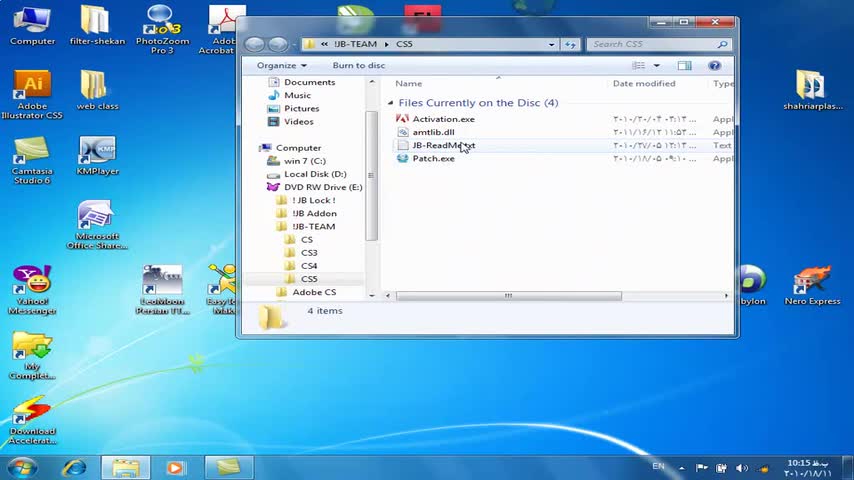This screenshot has height=480, width=854.
Task: Launch KMPlayer desktop shortcut
Action: pyautogui.click(x=97, y=156)
